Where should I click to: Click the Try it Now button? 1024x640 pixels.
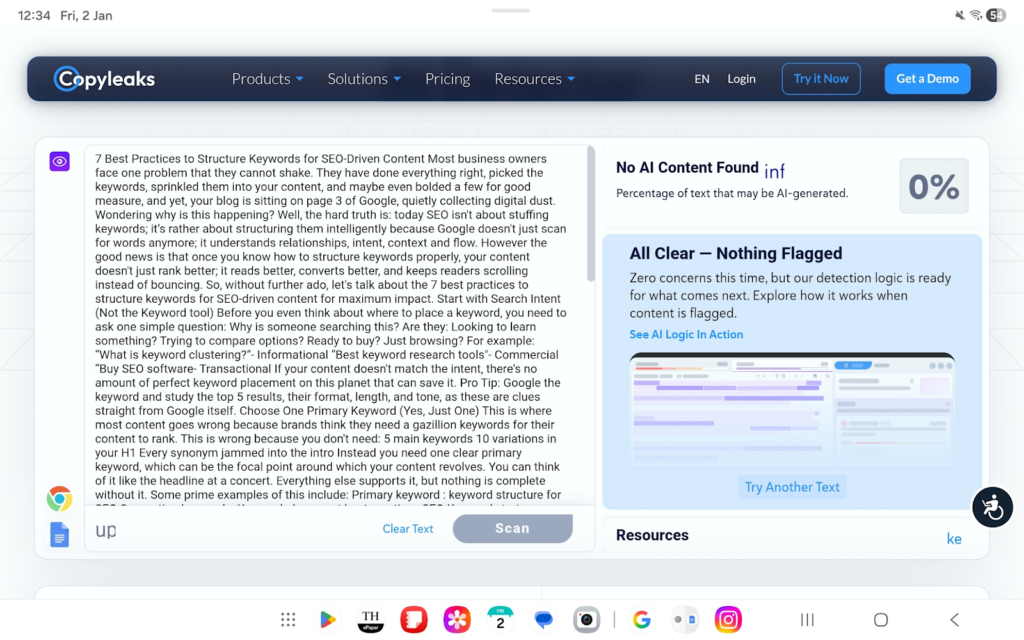[821, 79]
